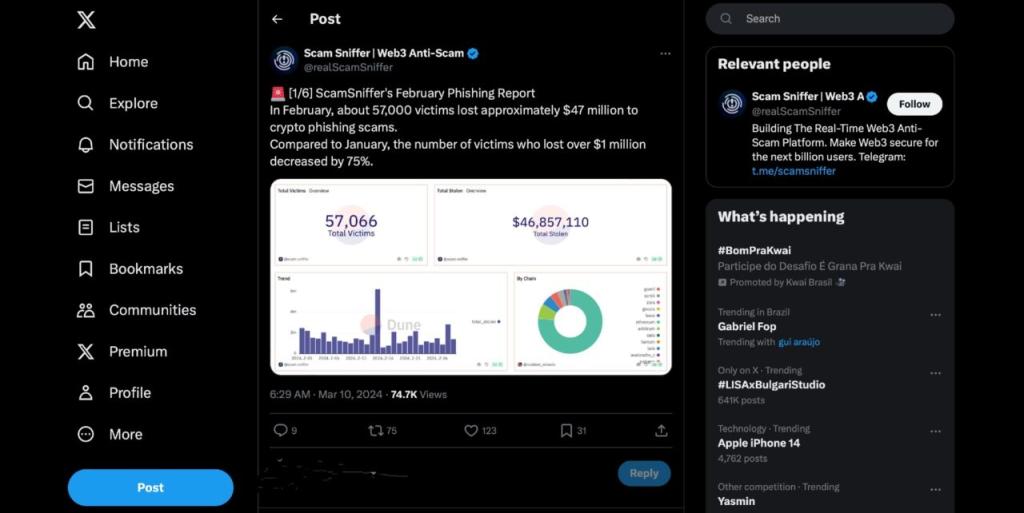Image resolution: width=1024 pixels, height=513 pixels.
Task: Share the post via share icon
Action: coord(661,430)
